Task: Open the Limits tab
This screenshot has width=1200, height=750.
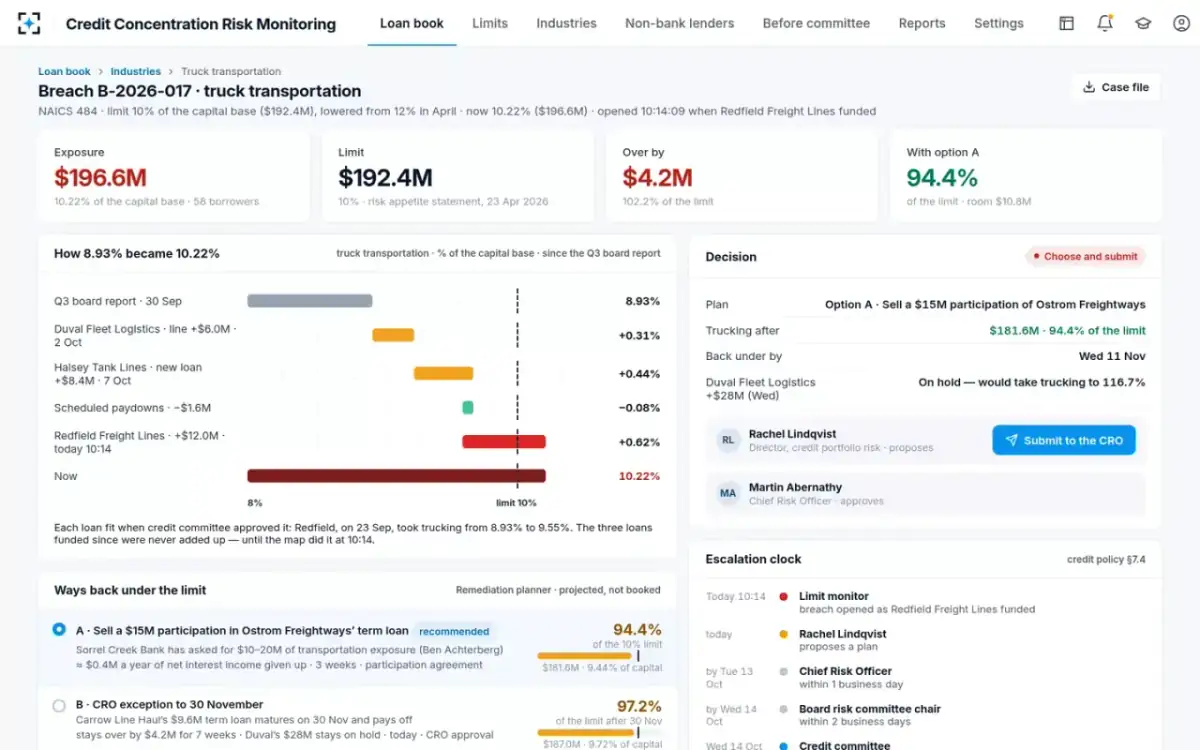Action: point(490,23)
